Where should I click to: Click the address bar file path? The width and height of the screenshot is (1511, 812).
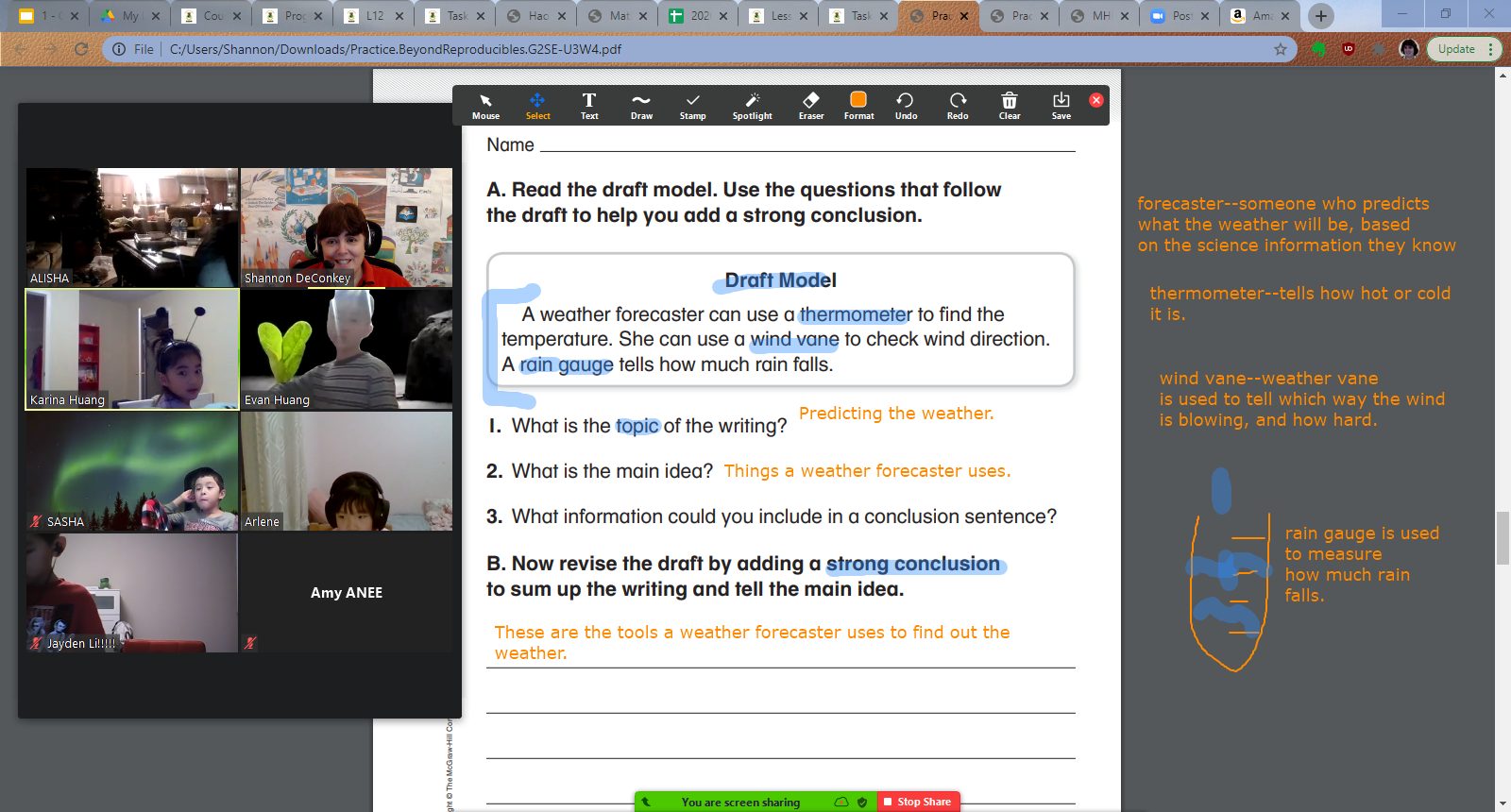396,49
